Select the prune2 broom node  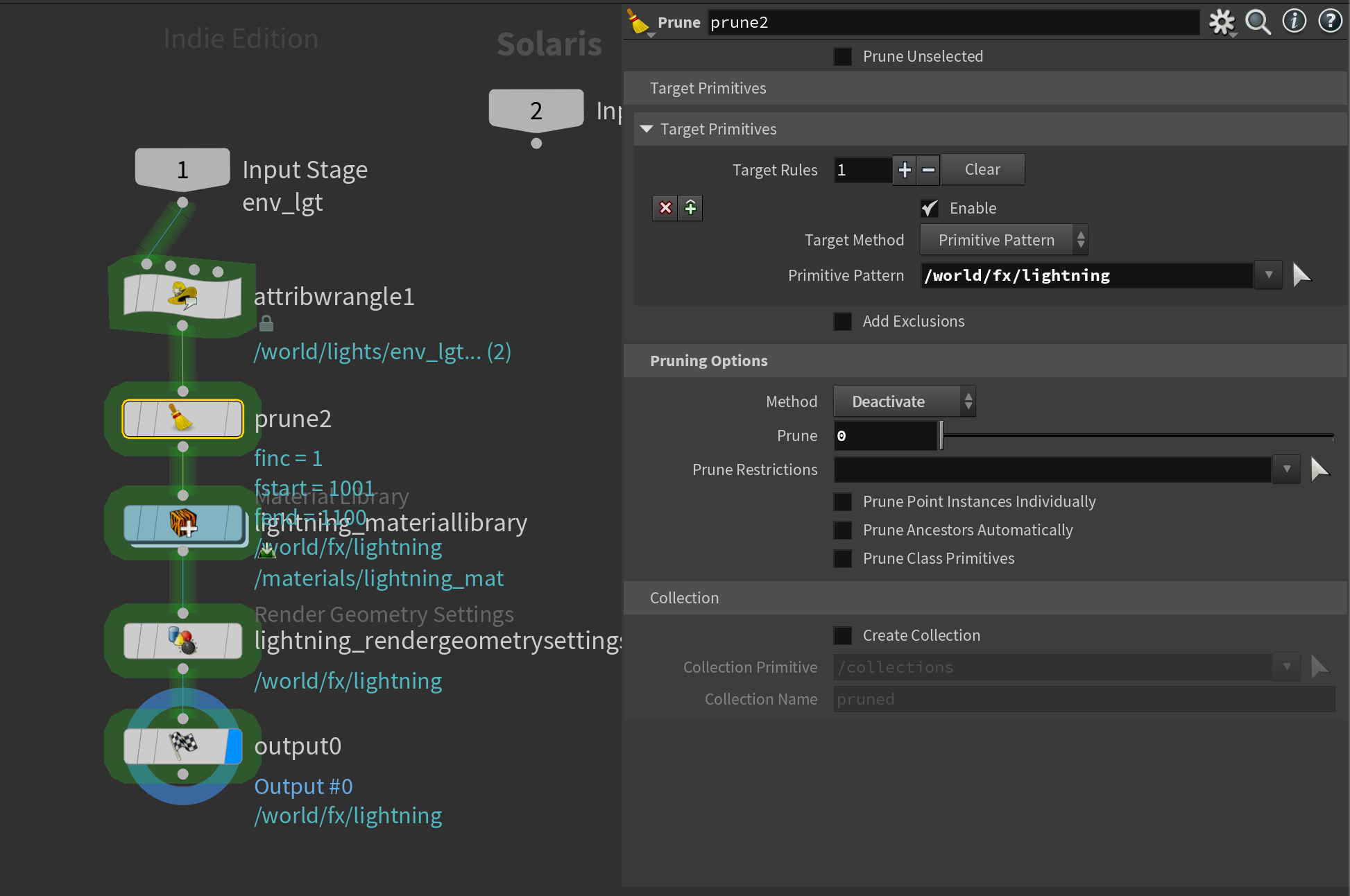182,419
